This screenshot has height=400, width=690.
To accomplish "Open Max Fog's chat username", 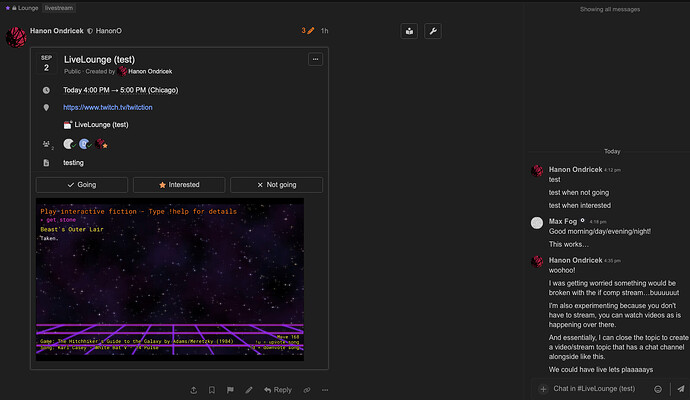I will (562, 221).
